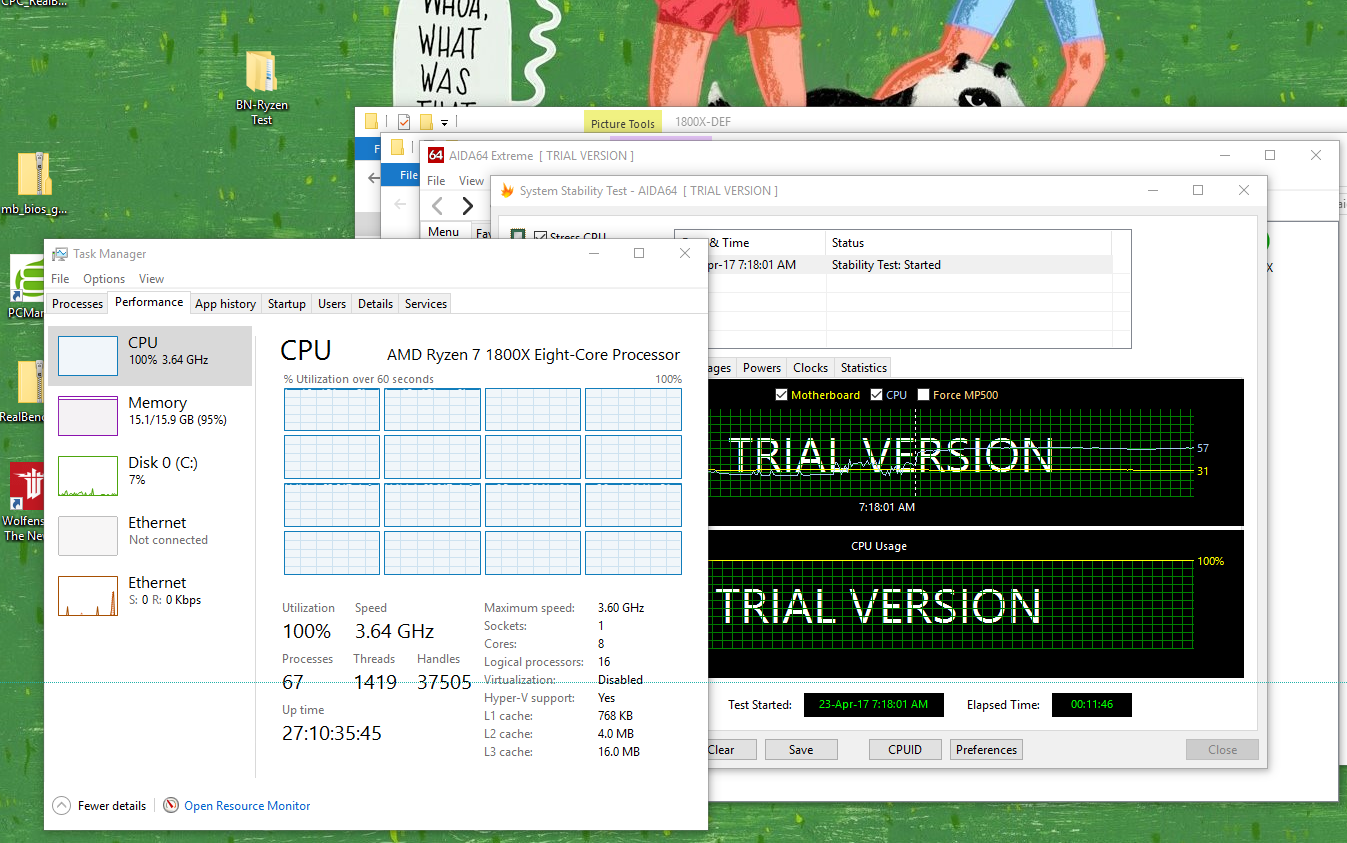Open the File menu in Task Manager
Screen dimensions: 1347x843
[x=60, y=279]
